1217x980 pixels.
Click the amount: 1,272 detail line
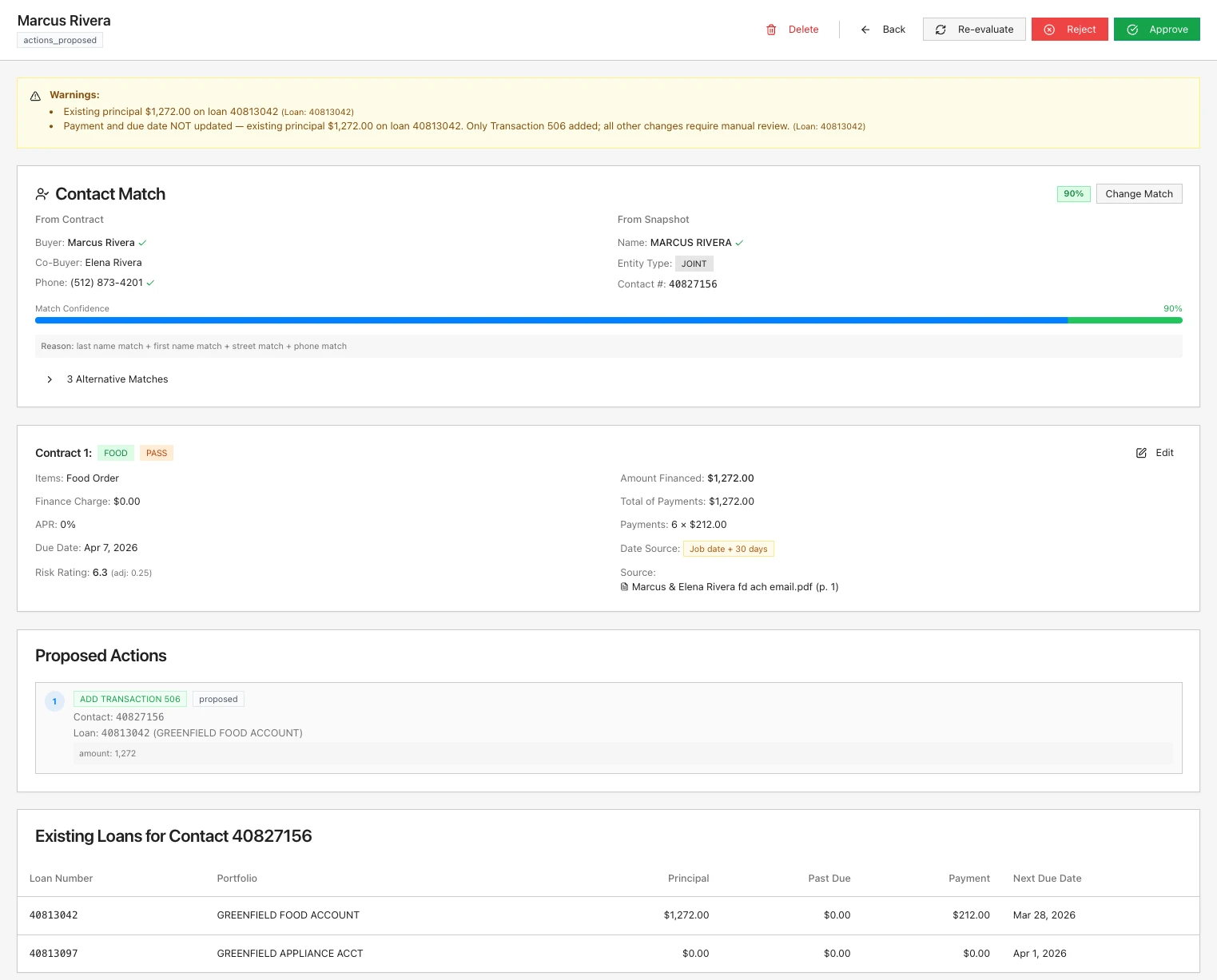[622, 753]
